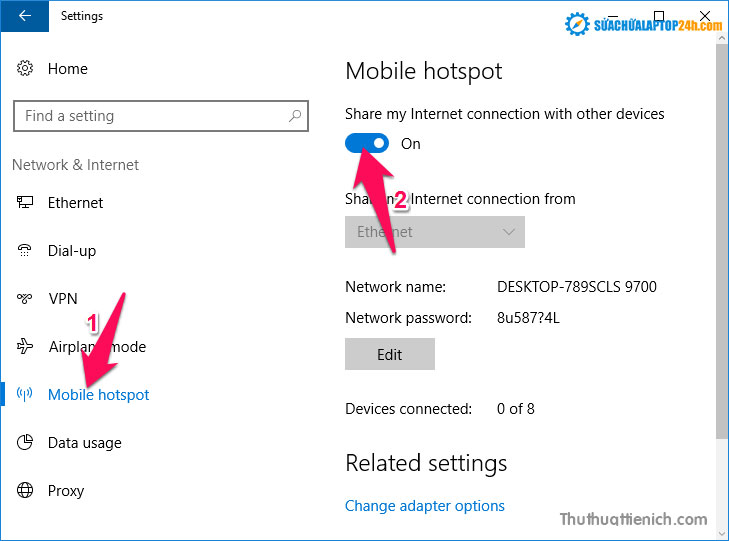Click the Ethernet monitor icon

[25, 203]
